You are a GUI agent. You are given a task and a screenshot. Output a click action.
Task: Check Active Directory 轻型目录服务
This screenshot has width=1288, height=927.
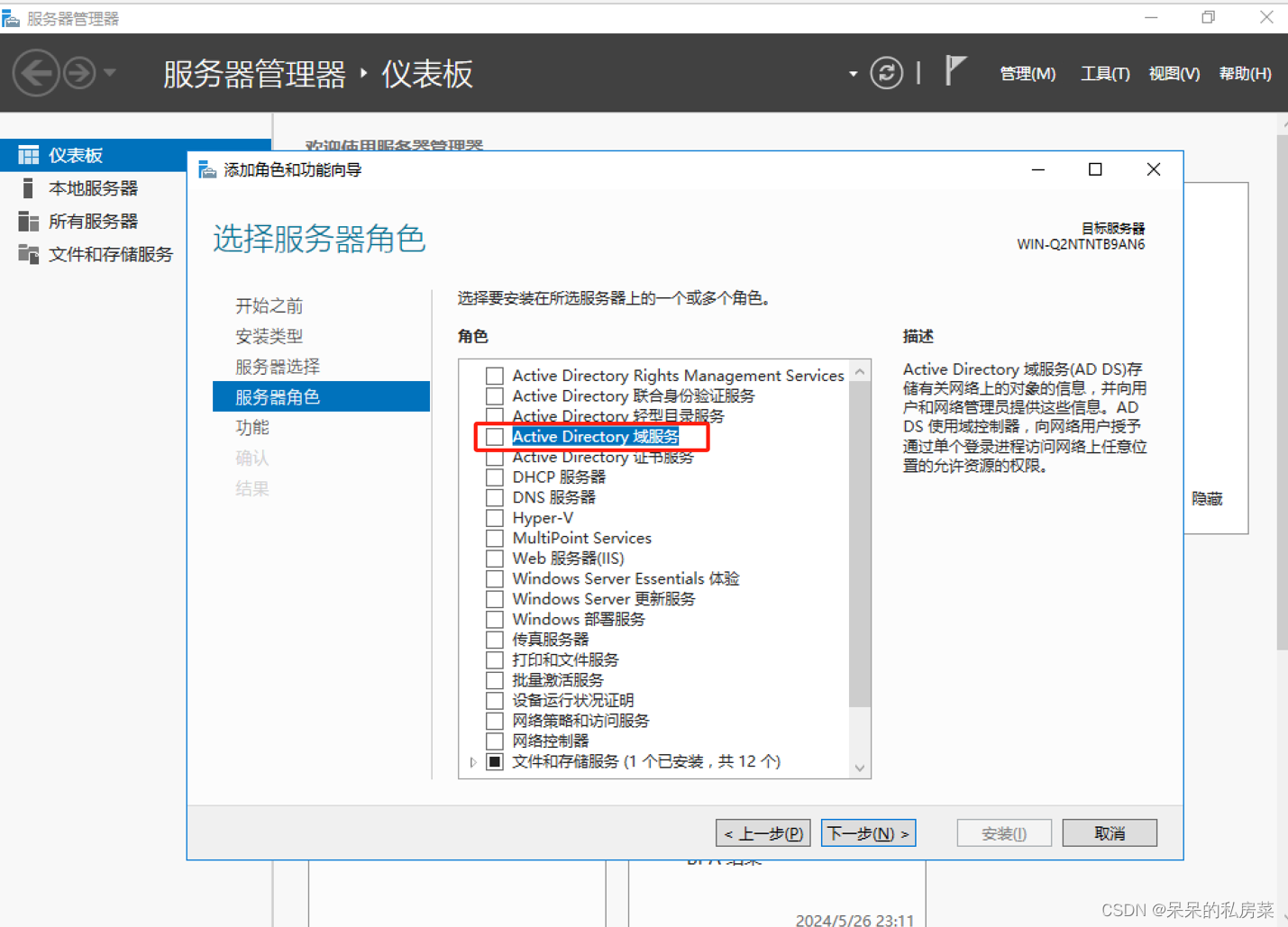[x=495, y=415]
